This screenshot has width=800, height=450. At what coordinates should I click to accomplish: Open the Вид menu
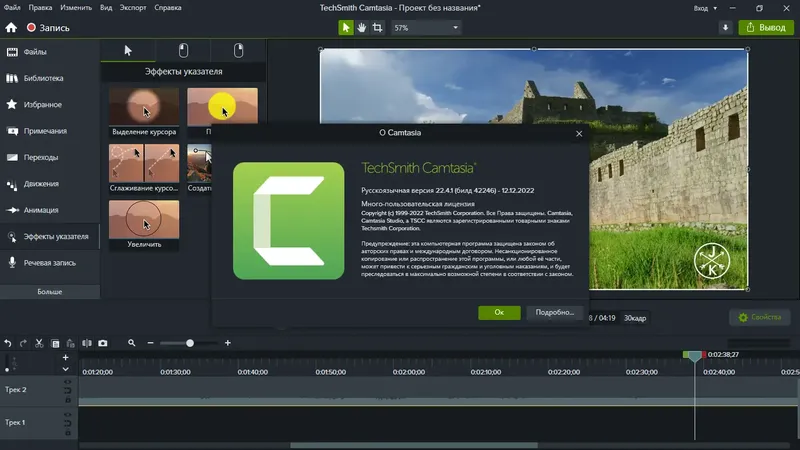pyautogui.click(x=106, y=8)
